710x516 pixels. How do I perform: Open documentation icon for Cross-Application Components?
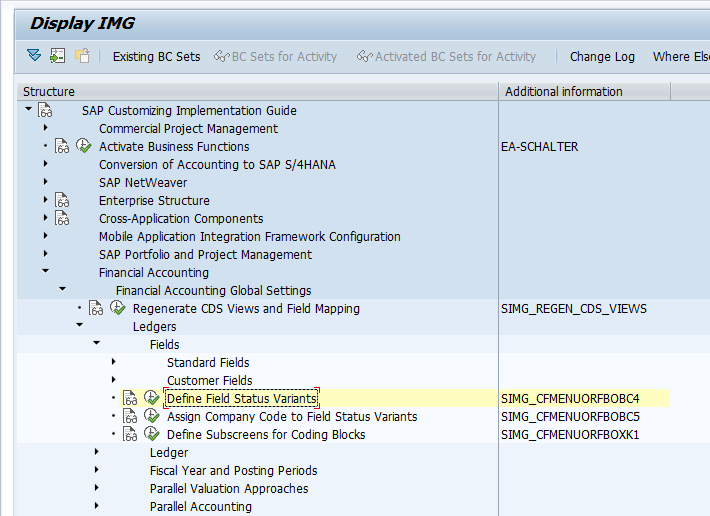[62, 218]
